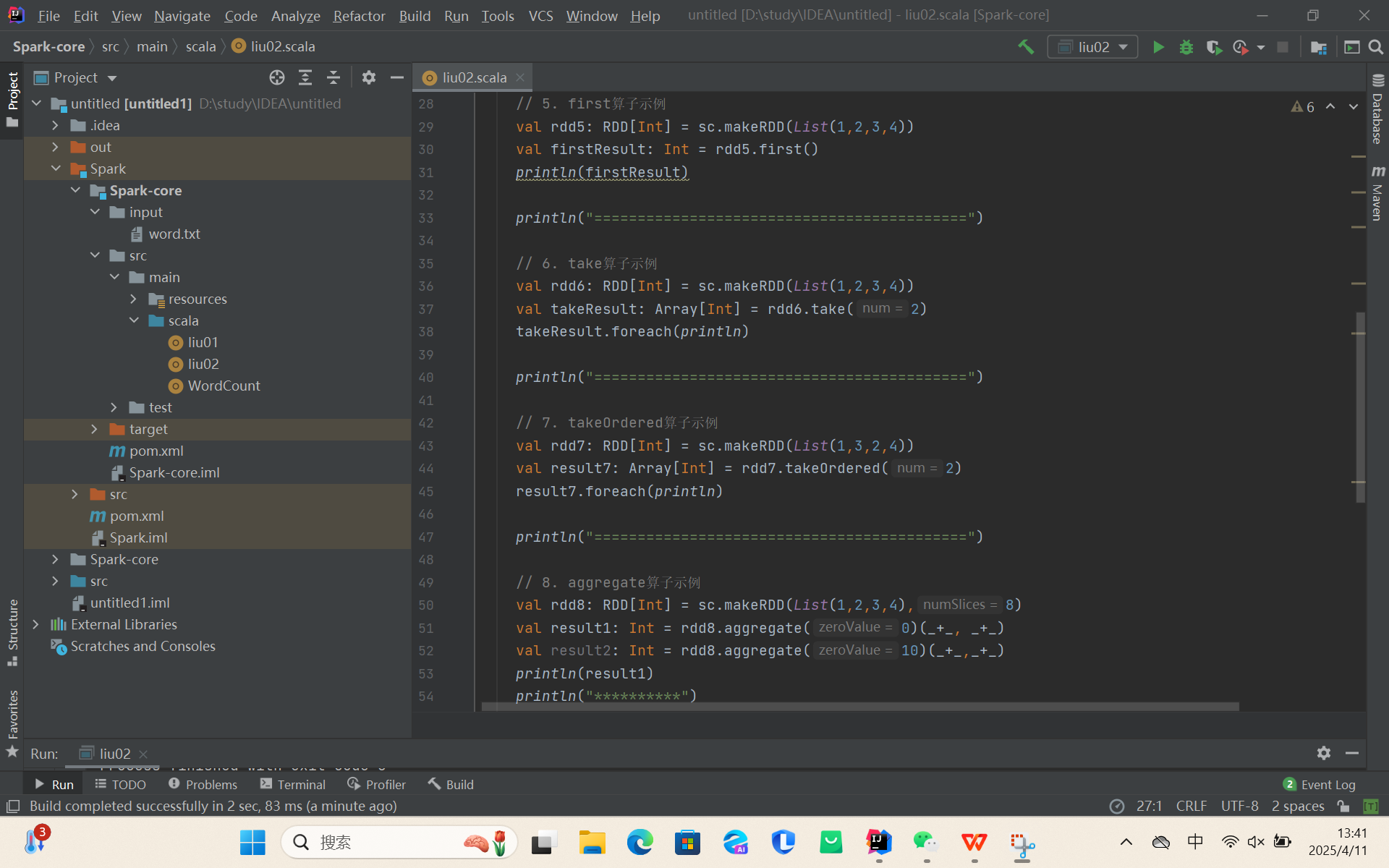Open Search Everywhere magnifier icon
This screenshot has height=868, width=1389.
pos(1376,47)
